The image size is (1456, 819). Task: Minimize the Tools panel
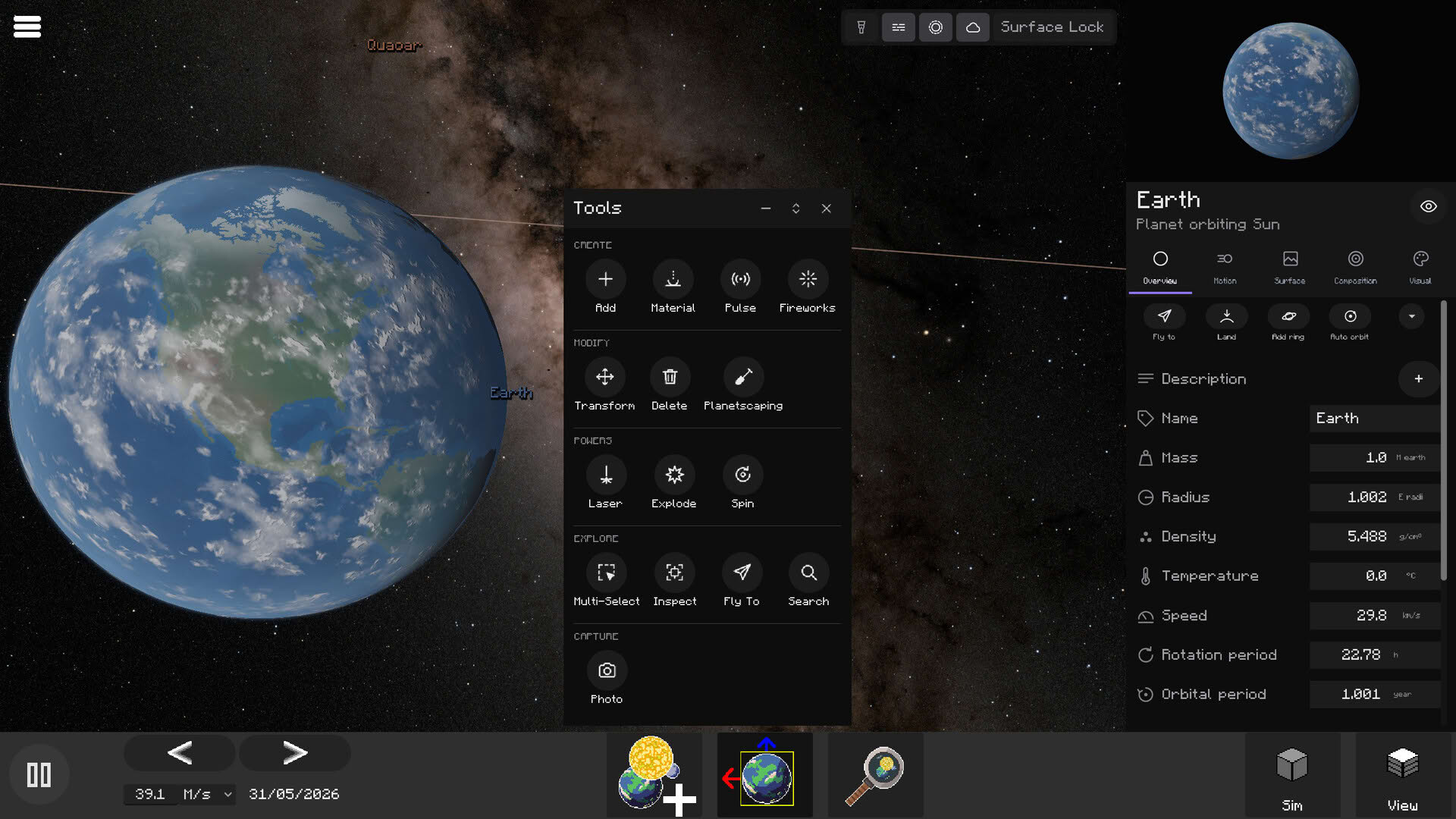coord(766,209)
